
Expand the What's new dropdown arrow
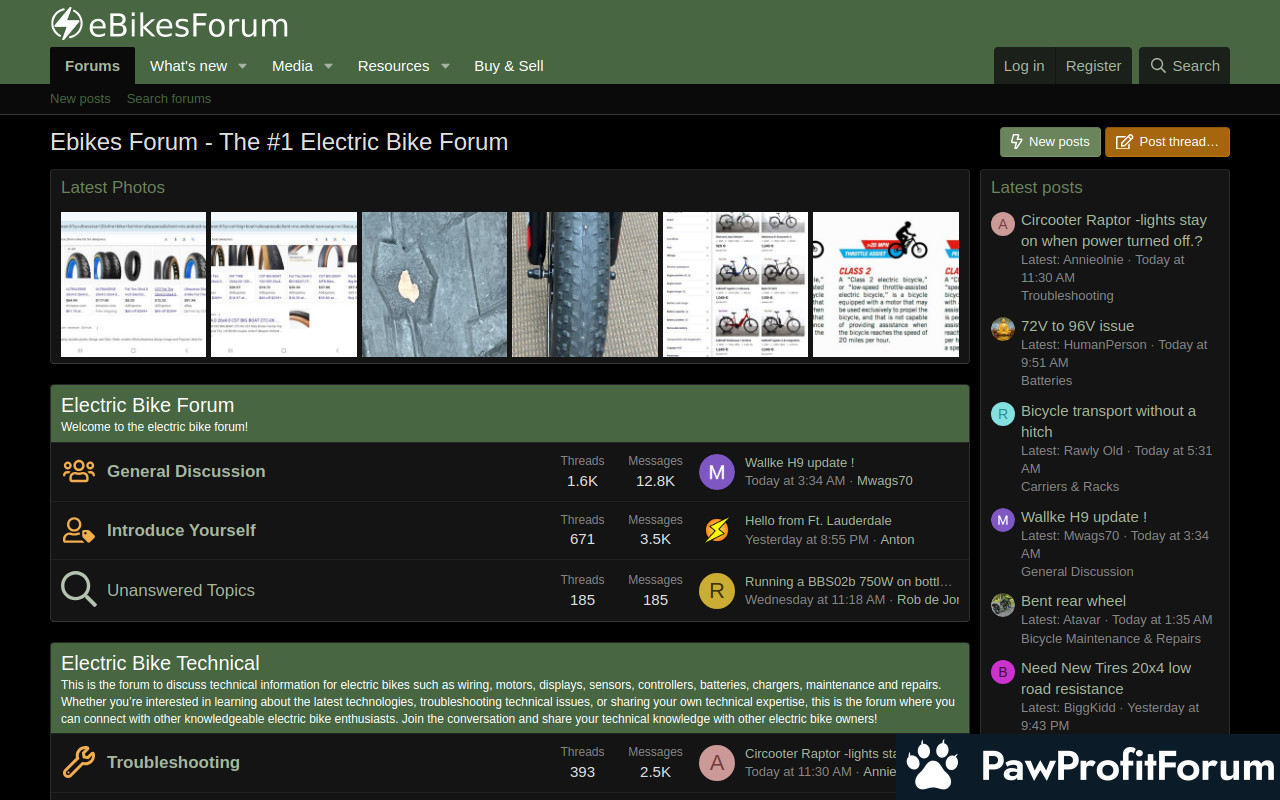242,66
